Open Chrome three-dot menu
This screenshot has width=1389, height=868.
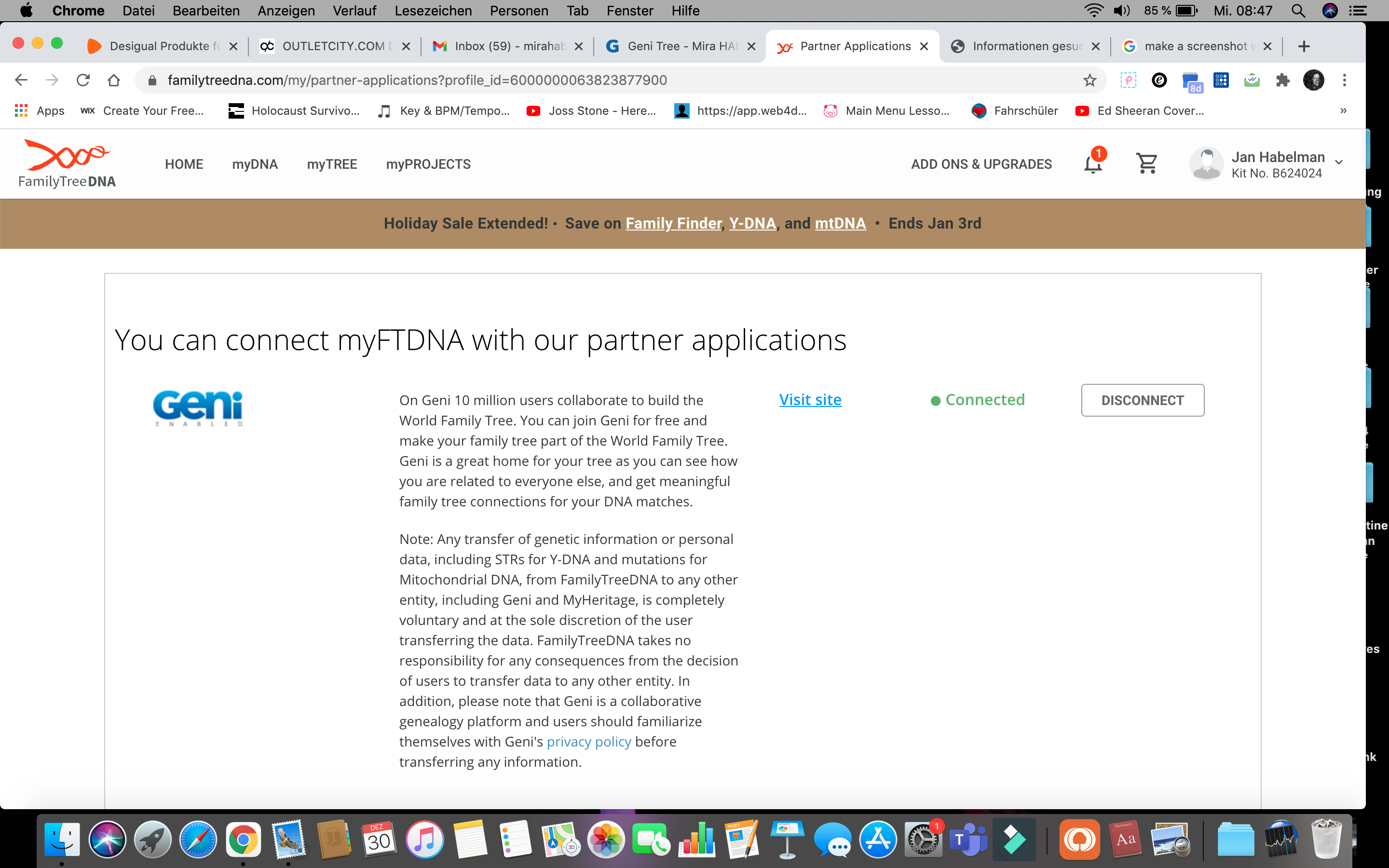pos(1344,81)
